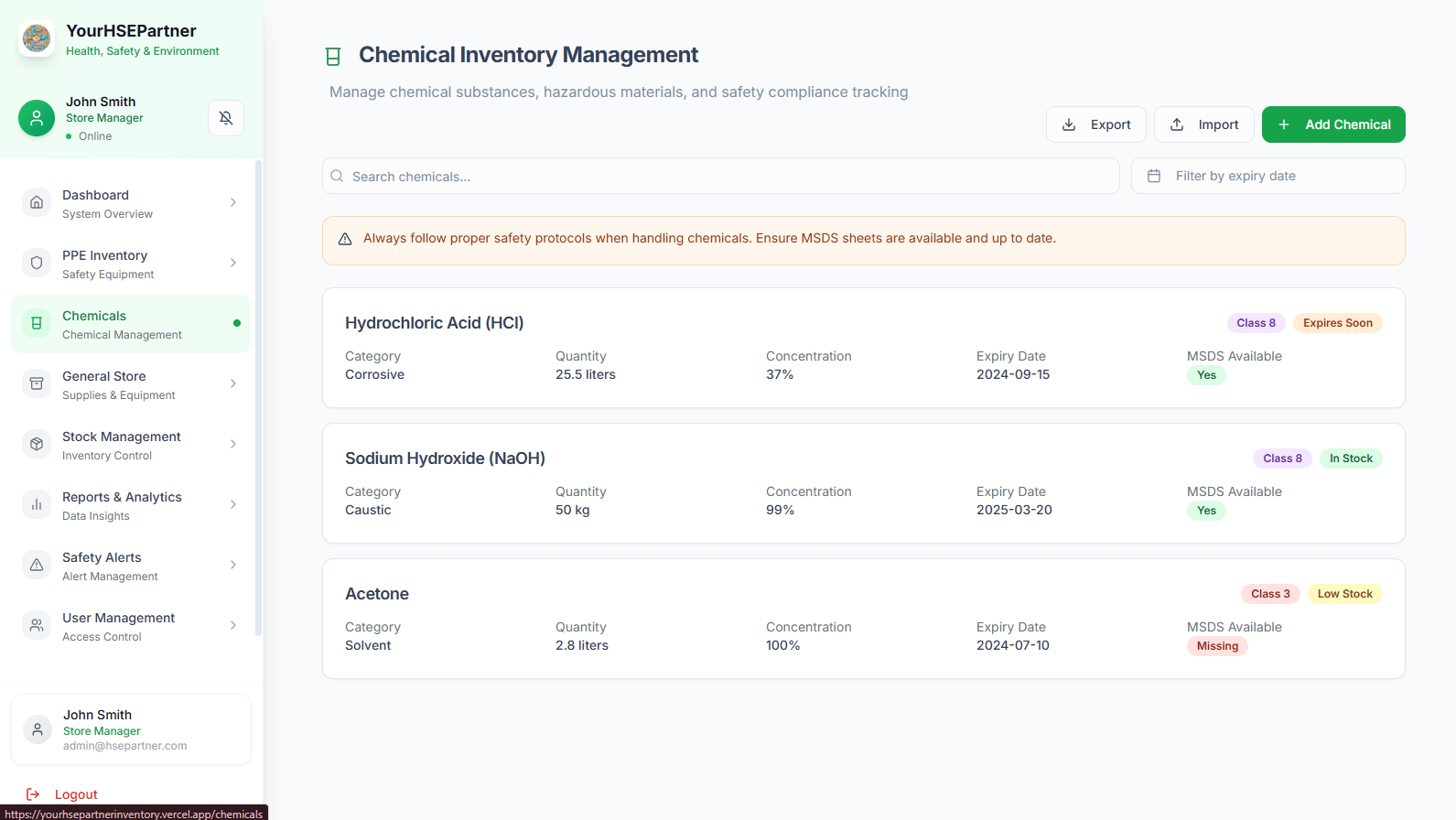Image resolution: width=1456 pixels, height=820 pixels.
Task: Expand the Dashboard chevron arrow
Action: (x=233, y=202)
